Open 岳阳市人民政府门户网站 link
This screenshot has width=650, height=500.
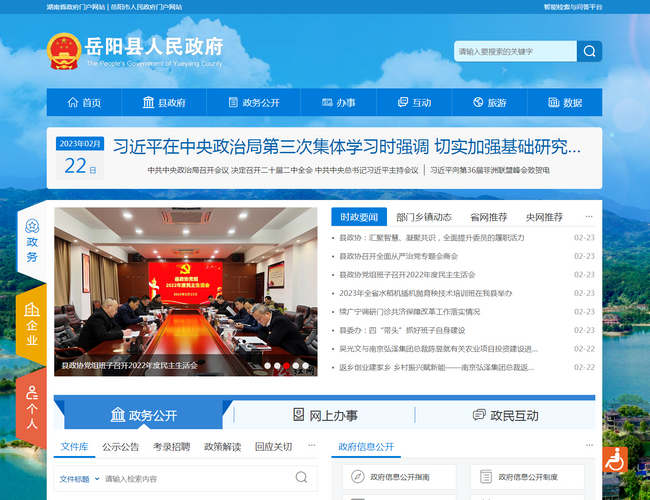point(146,7)
